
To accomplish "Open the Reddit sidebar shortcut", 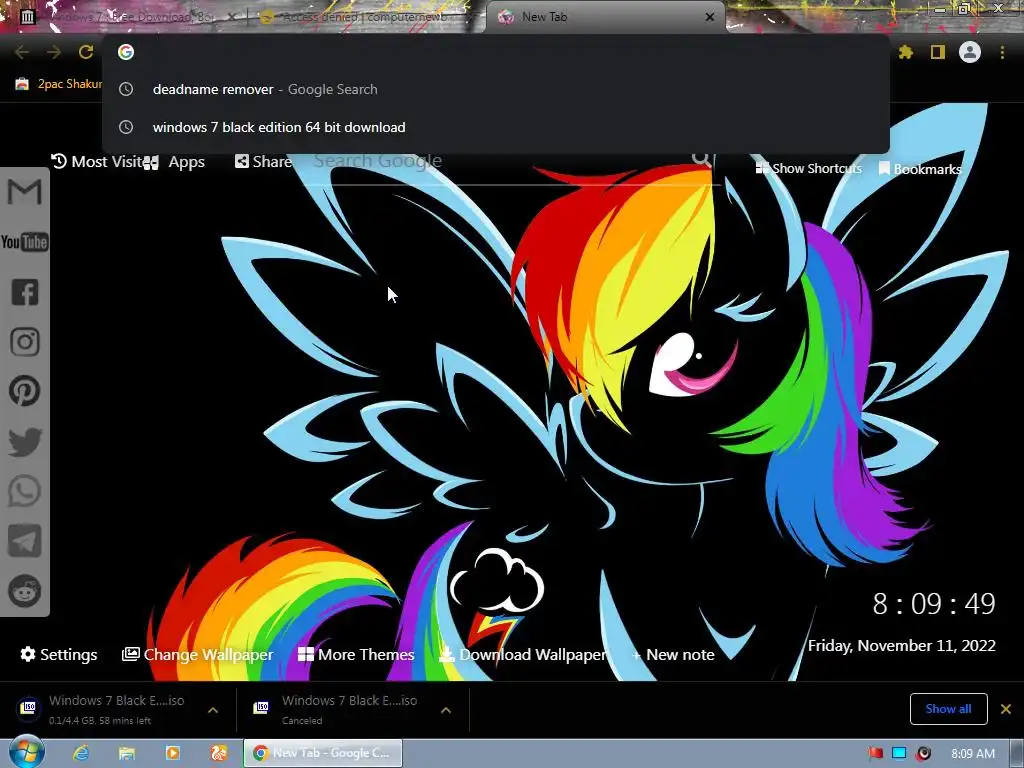I will (25, 591).
